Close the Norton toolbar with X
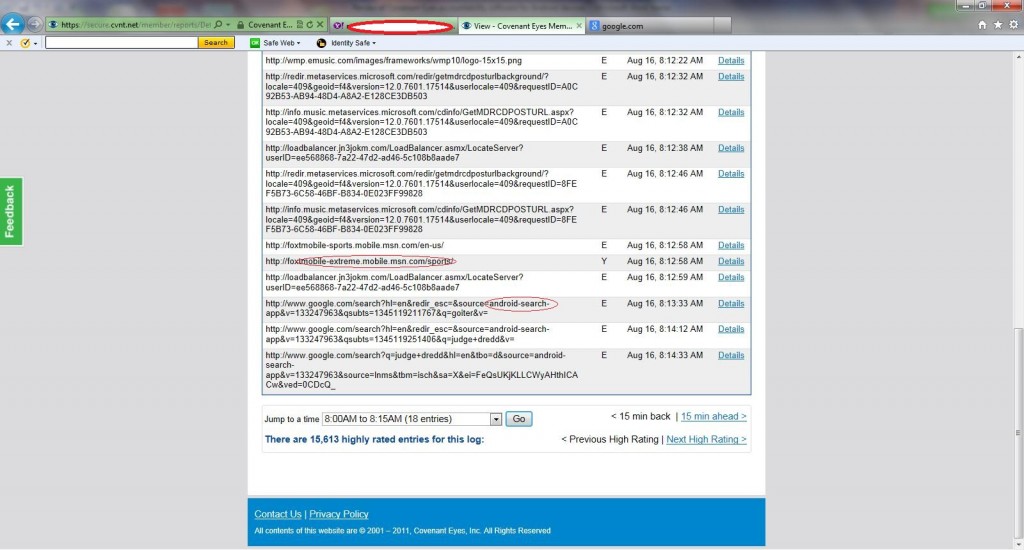 pos(9,43)
